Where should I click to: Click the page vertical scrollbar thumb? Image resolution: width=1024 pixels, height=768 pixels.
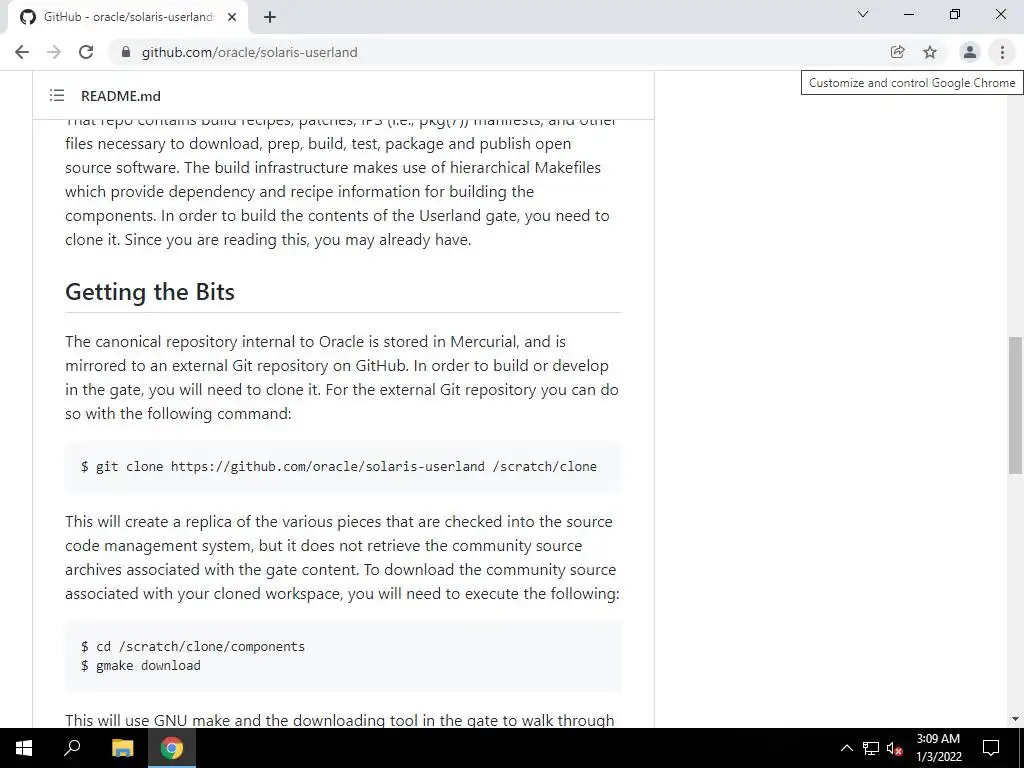coord(1015,405)
